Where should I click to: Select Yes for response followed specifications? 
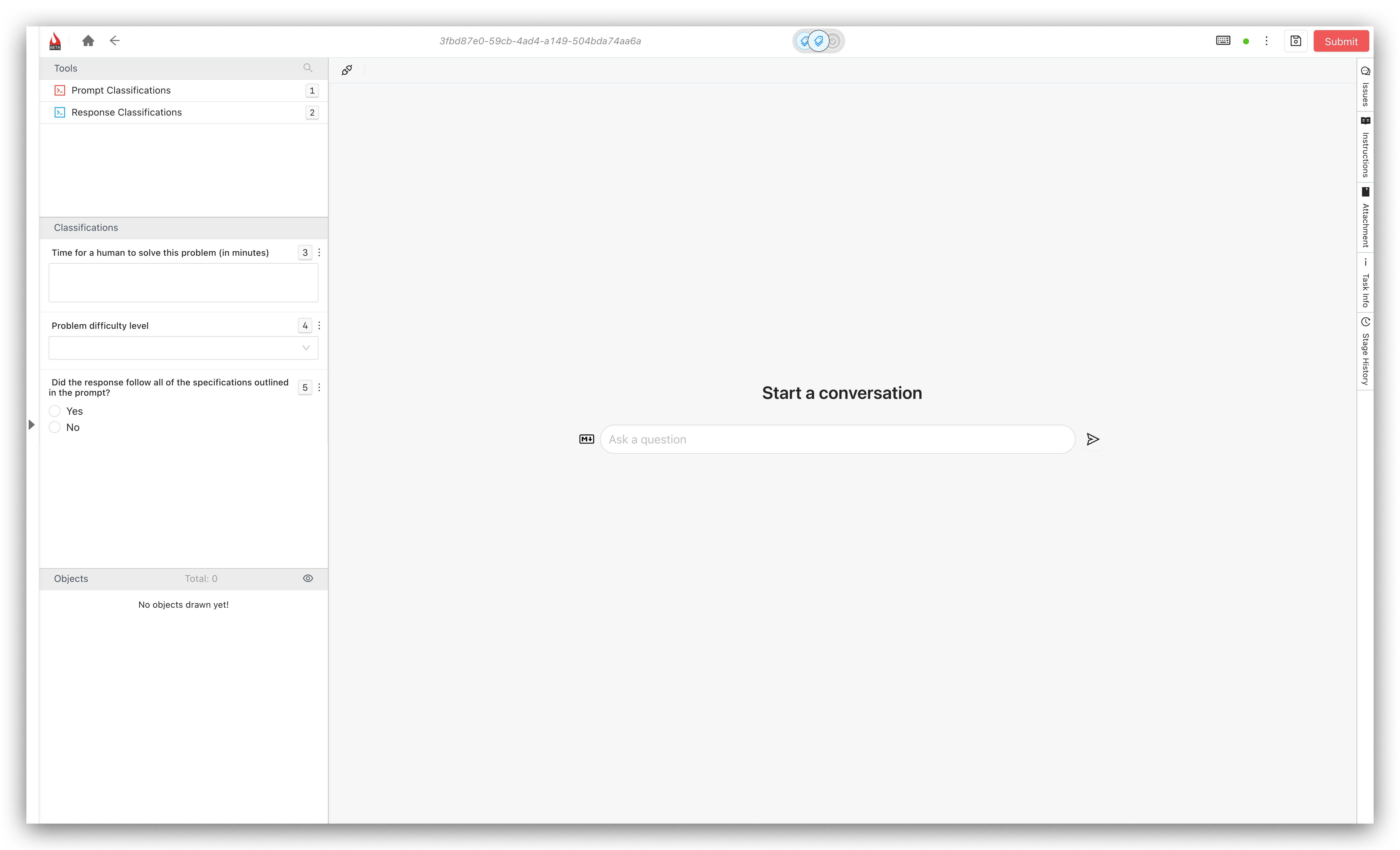click(x=55, y=411)
